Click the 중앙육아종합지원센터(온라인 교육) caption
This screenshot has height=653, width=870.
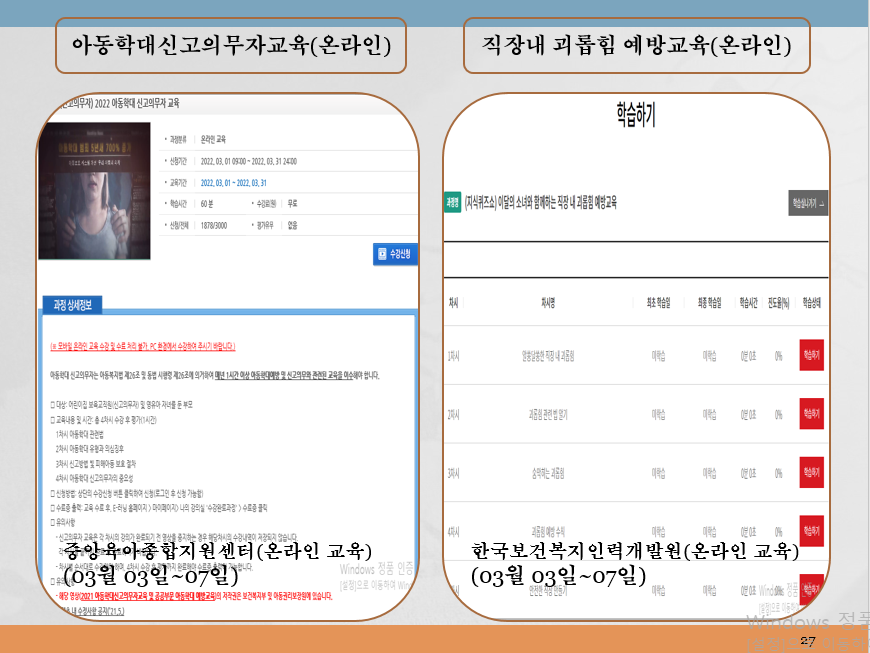pyautogui.click(x=218, y=550)
